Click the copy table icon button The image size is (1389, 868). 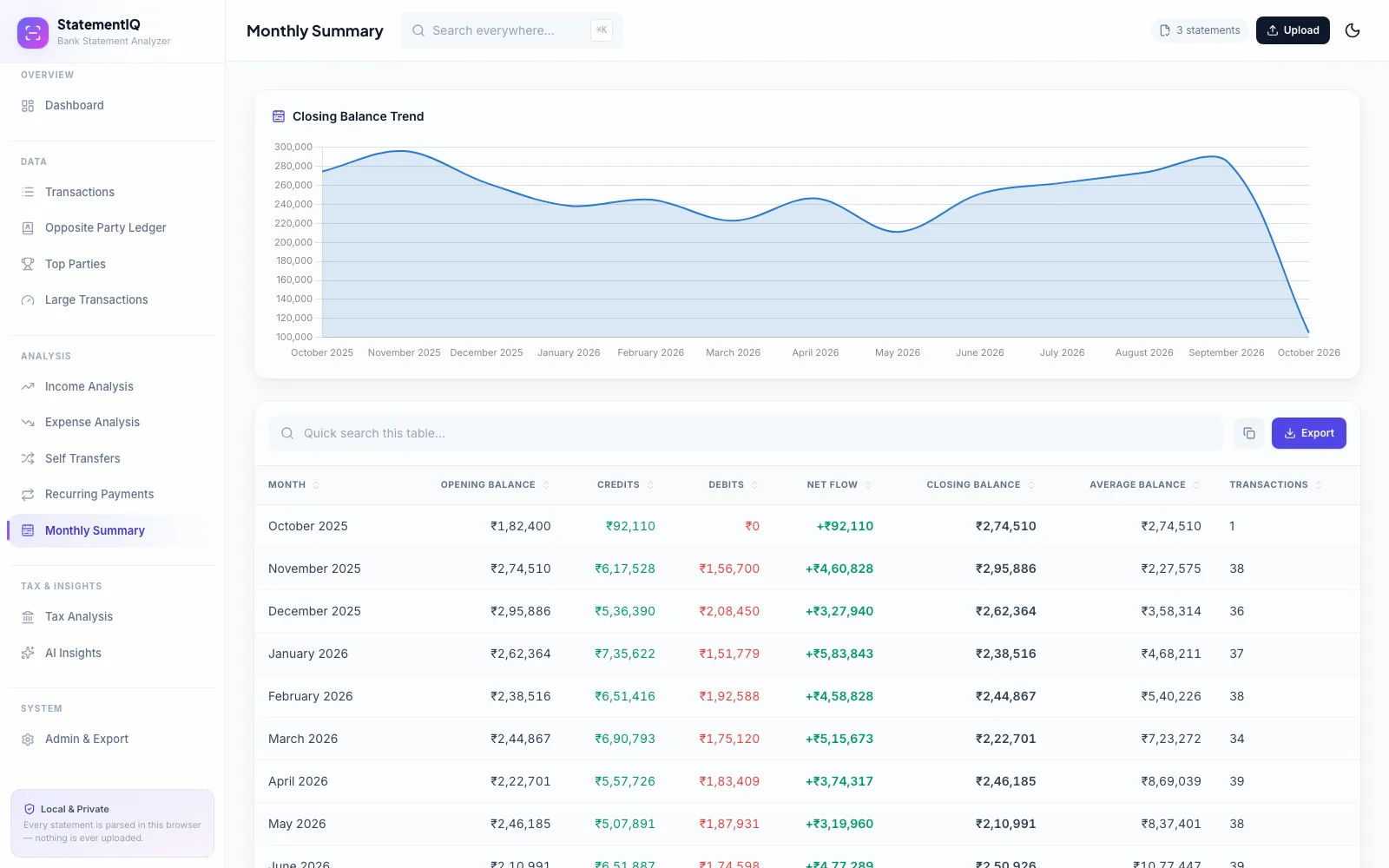(1249, 433)
